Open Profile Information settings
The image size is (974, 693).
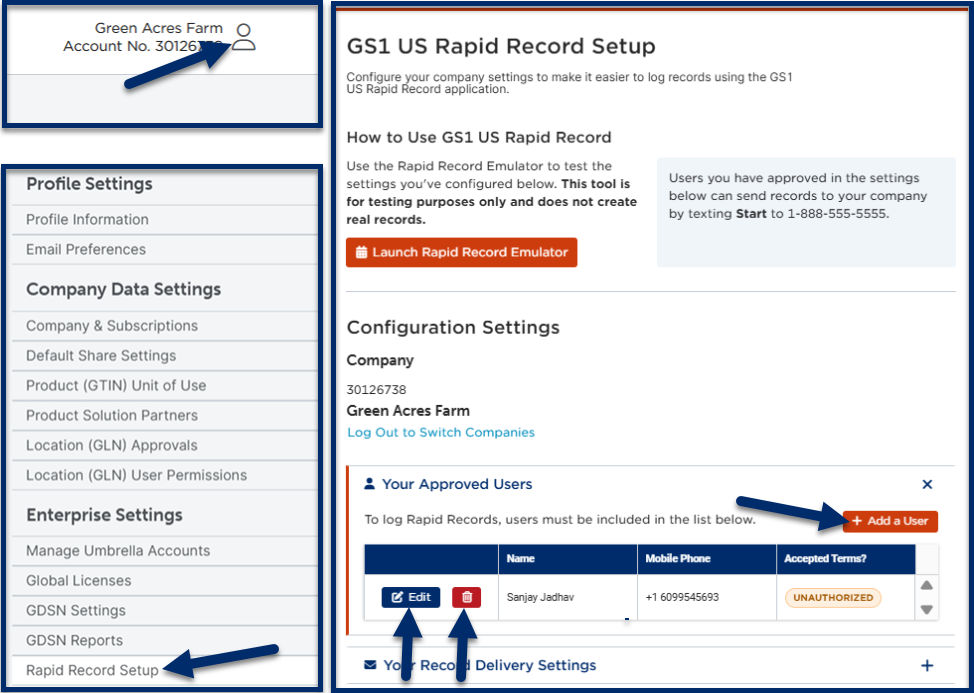(165, 220)
